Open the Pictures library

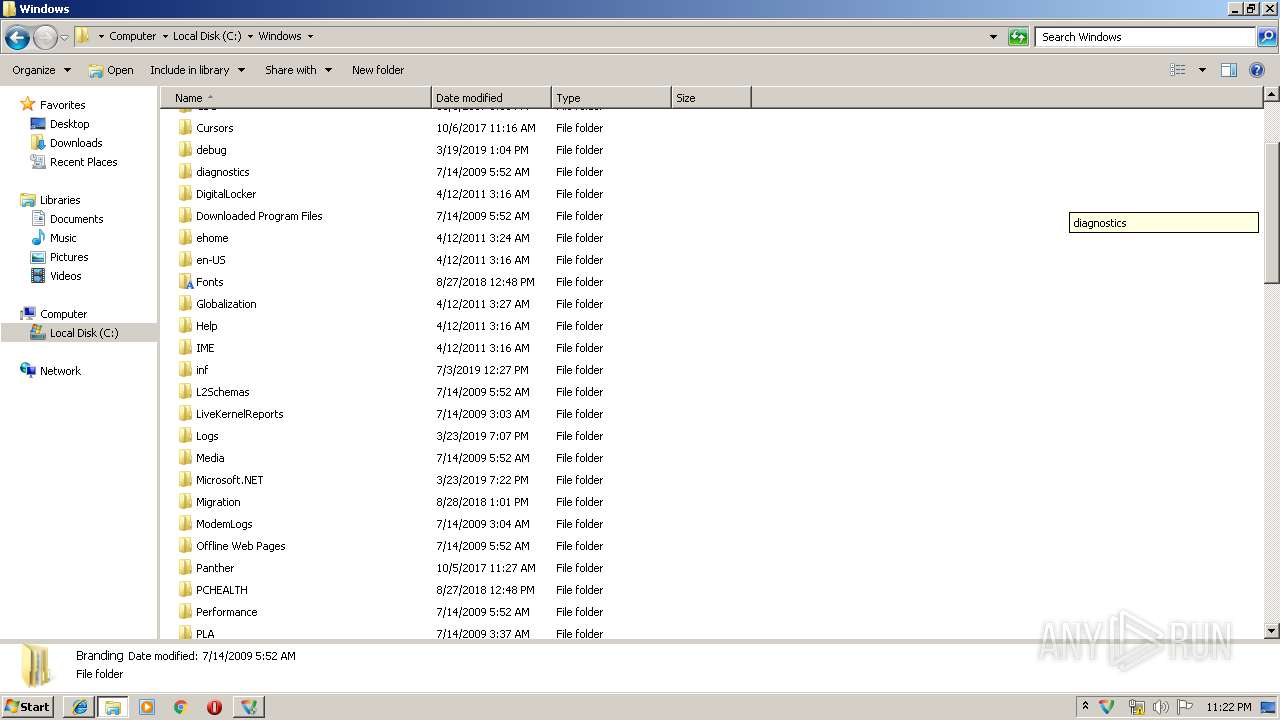pyautogui.click(x=60, y=257)
